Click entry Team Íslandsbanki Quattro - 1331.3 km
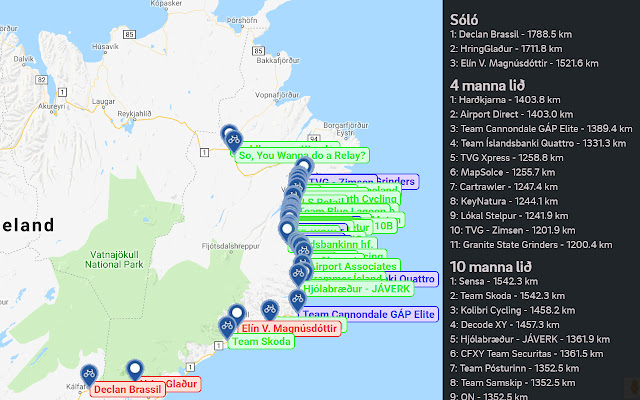This screenshot has height=400, width=640. (x=538, y=143)
